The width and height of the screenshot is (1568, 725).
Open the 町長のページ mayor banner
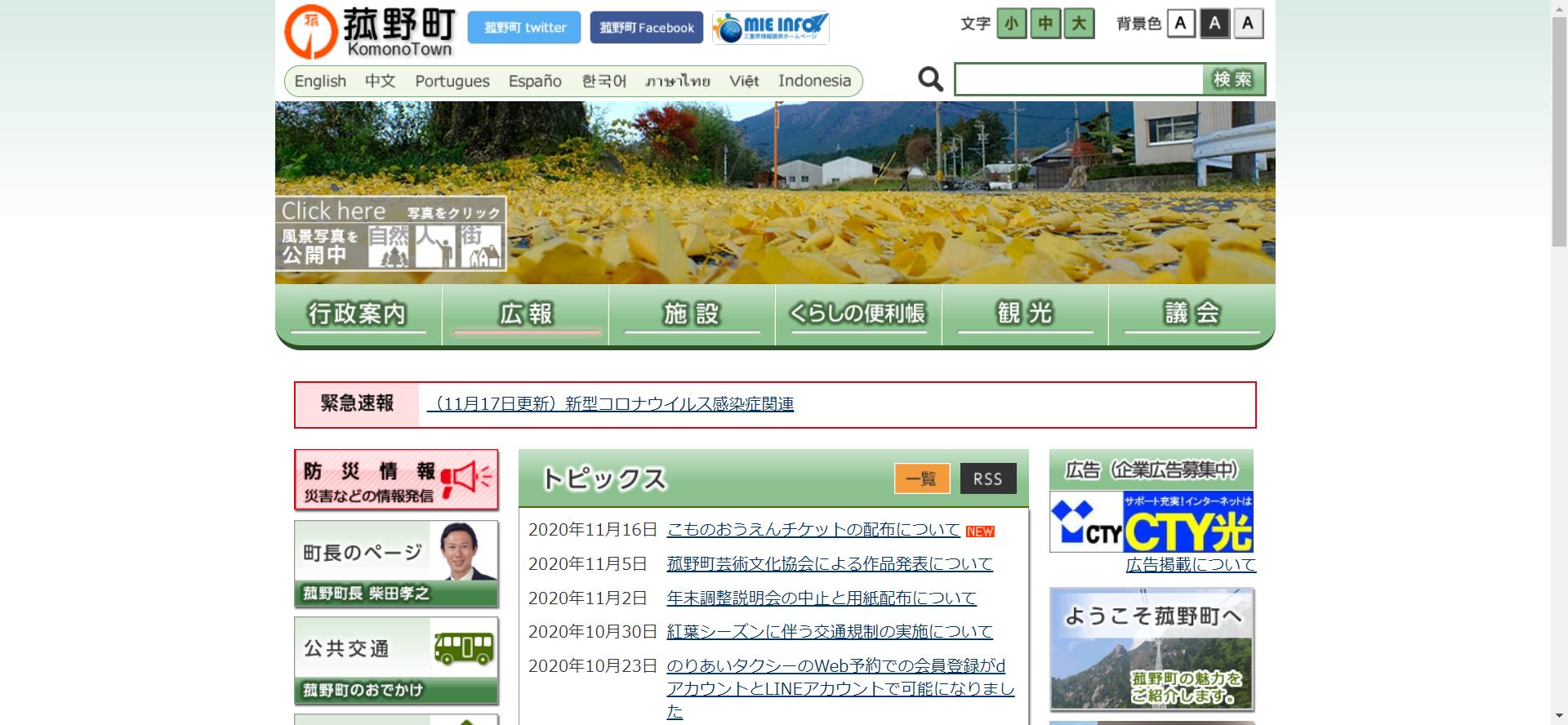click(396, 564)
